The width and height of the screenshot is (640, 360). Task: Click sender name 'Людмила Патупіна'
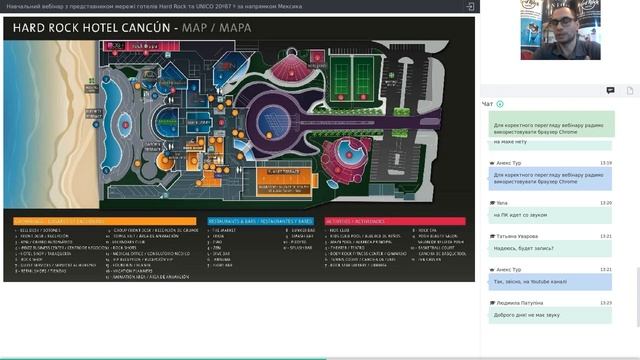pos(520,303)
